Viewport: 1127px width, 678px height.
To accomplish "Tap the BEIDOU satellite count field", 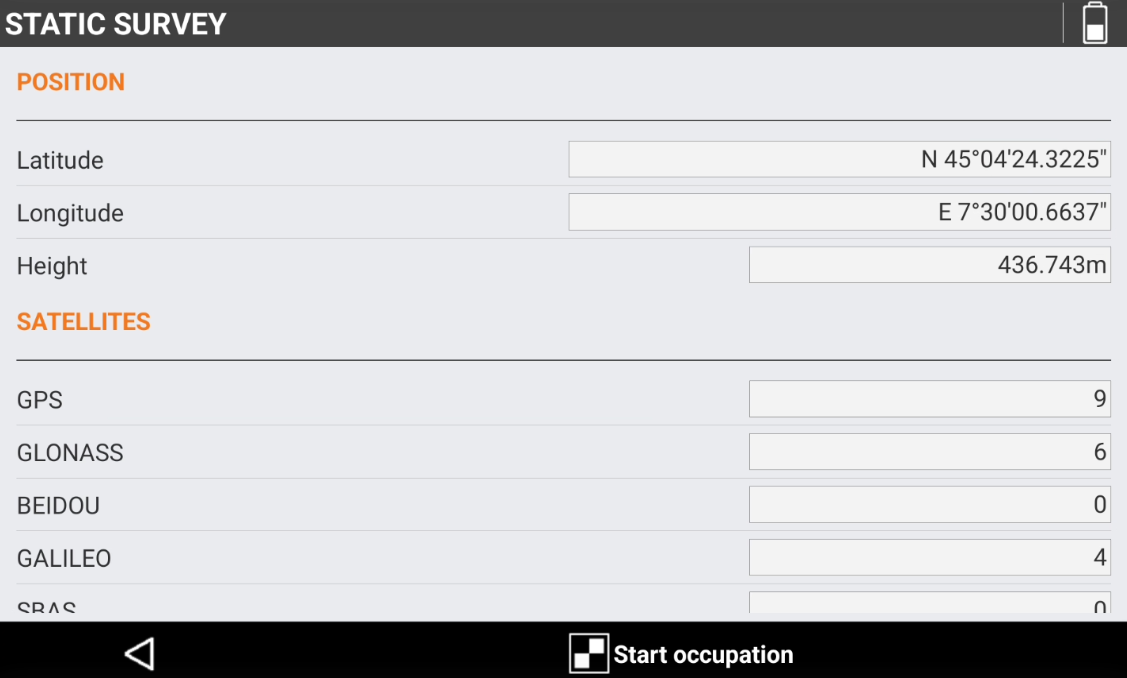I will point(929,506).
